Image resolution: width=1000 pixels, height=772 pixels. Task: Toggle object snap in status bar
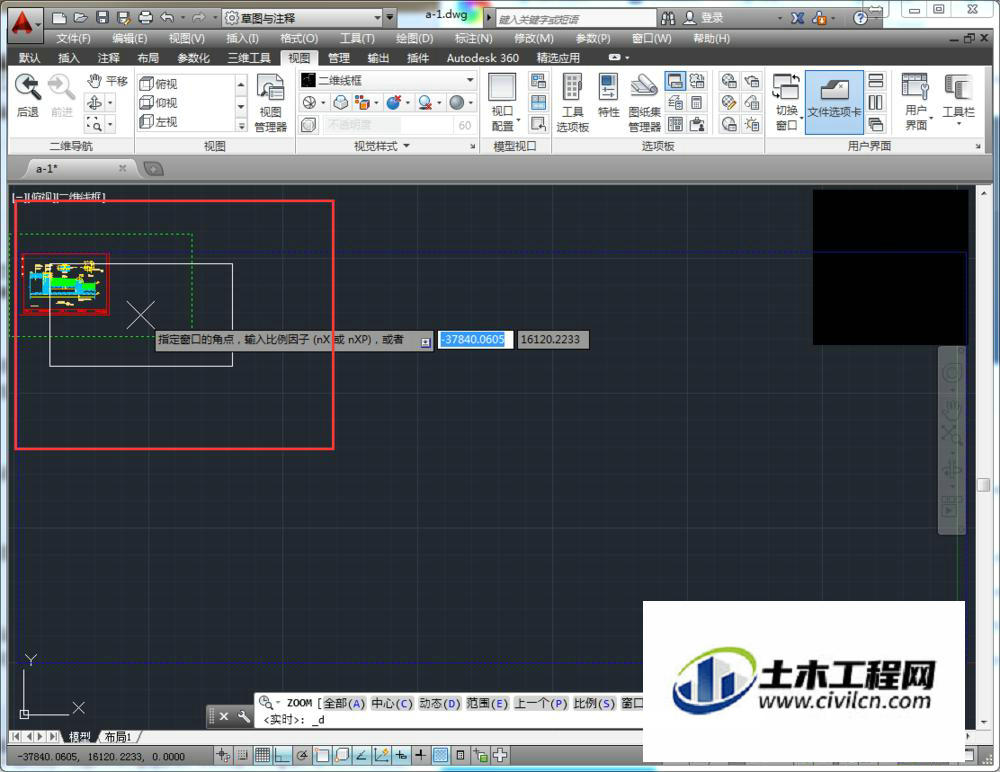[x=322, y=756]
